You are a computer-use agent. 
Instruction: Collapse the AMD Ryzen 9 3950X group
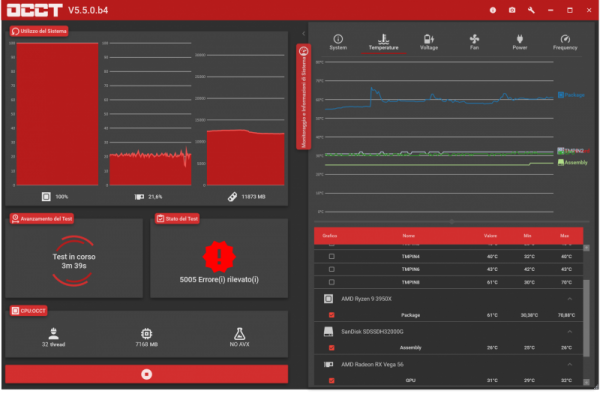coord(569,299)
